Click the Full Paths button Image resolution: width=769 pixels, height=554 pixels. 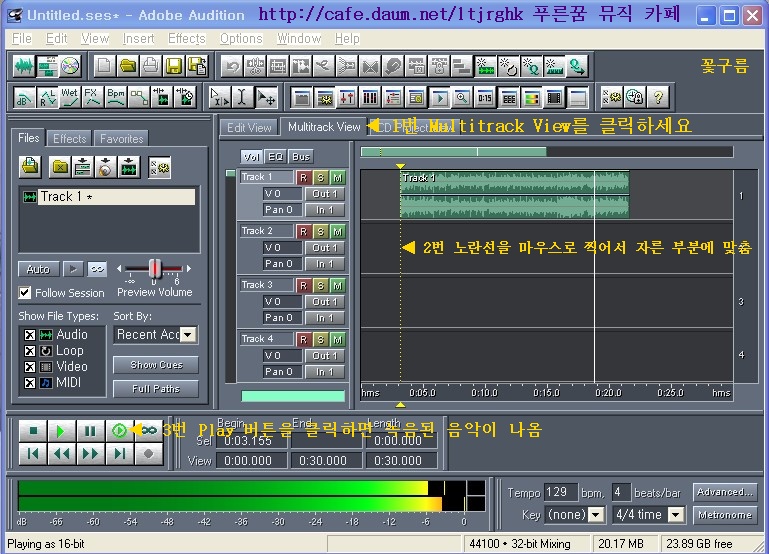(x=156, y=389)
